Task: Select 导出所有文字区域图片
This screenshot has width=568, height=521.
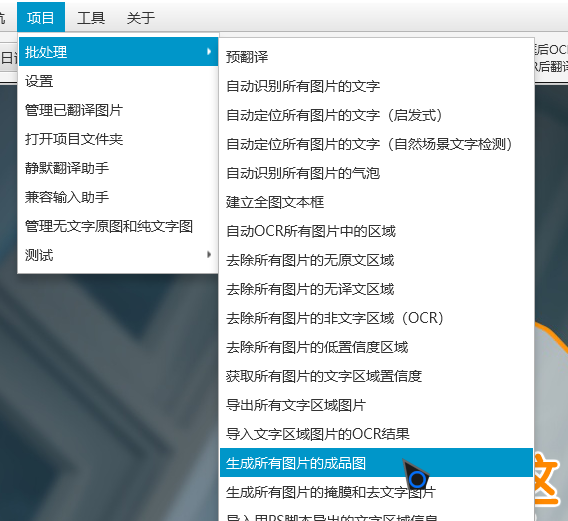Action: (x=376, y=405)
